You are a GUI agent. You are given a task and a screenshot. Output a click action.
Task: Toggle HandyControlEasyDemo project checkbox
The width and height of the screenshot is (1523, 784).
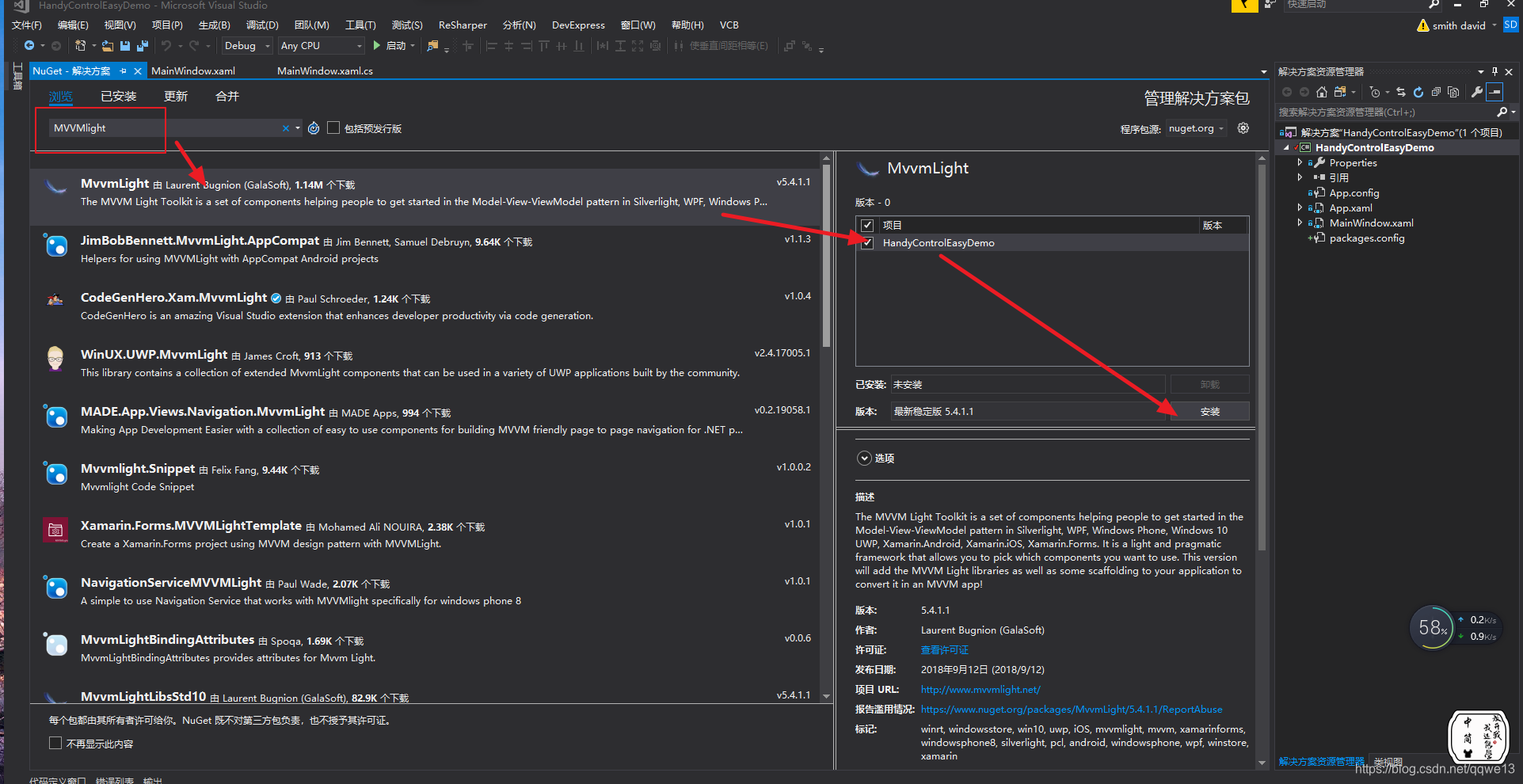(x=867, y=242)
